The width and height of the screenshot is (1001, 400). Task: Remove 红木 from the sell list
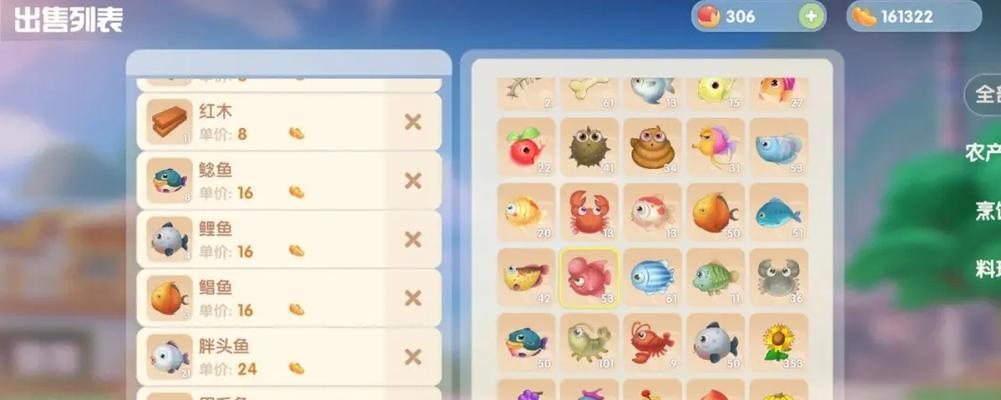pyautogui.click(x=413, y=122)
